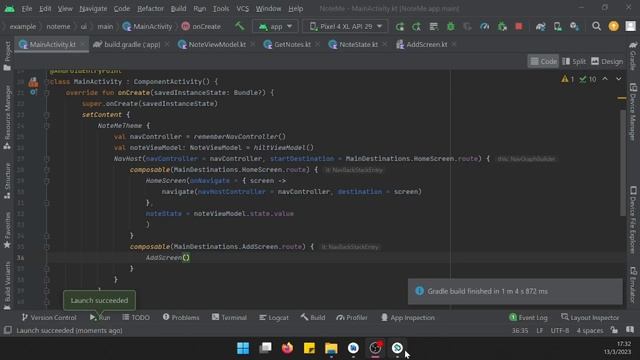
Task: Click Sync Project with Gradle Files icon
Action: pos(540,27)
